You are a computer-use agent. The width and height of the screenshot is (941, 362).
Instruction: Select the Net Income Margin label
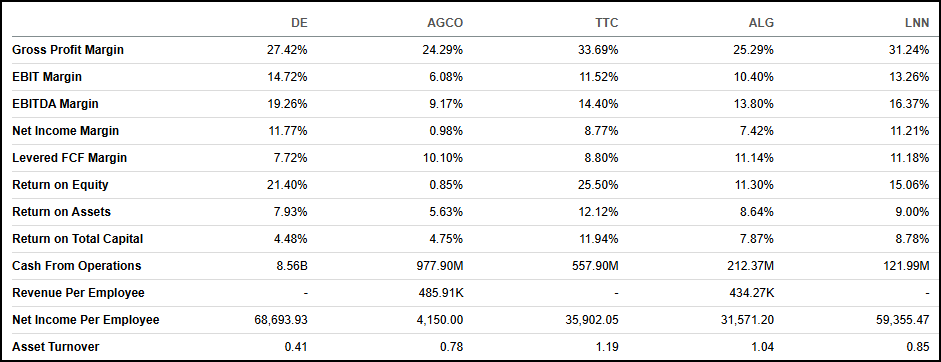click(x=65, y=131)
